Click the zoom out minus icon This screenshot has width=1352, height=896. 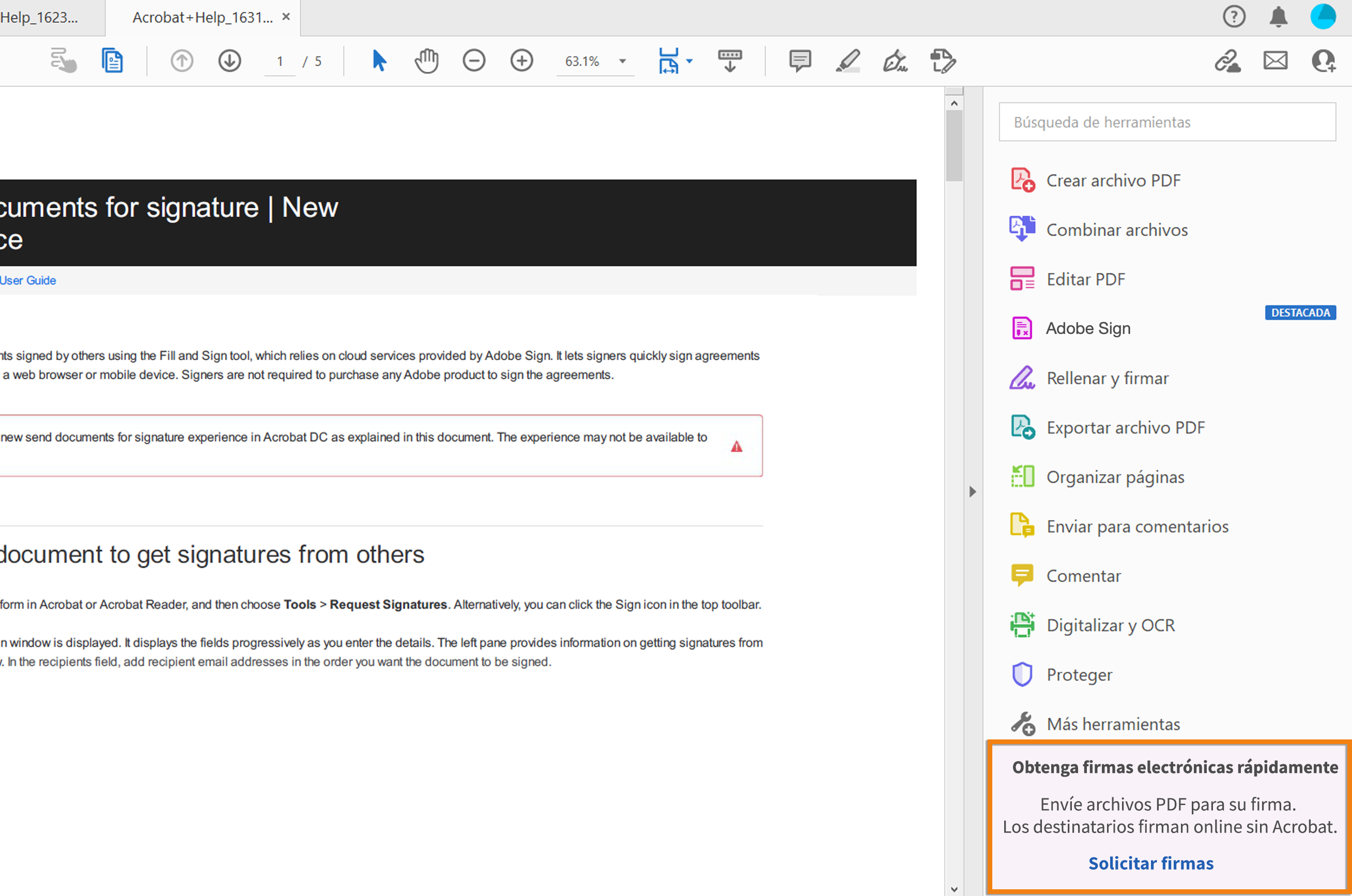474,60
